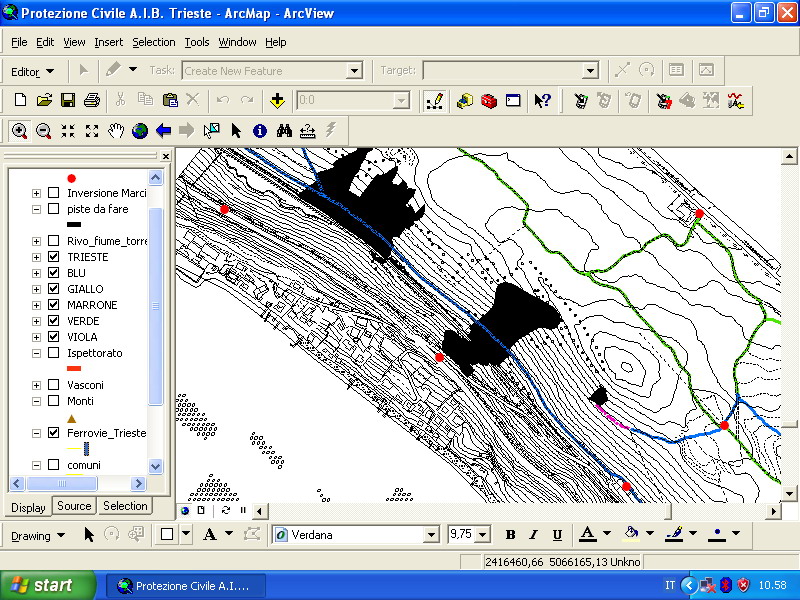The width and height of the screenshot is (800, 600).
Task: Click the fill color paint bucket
Action: (x=631, y=535)
